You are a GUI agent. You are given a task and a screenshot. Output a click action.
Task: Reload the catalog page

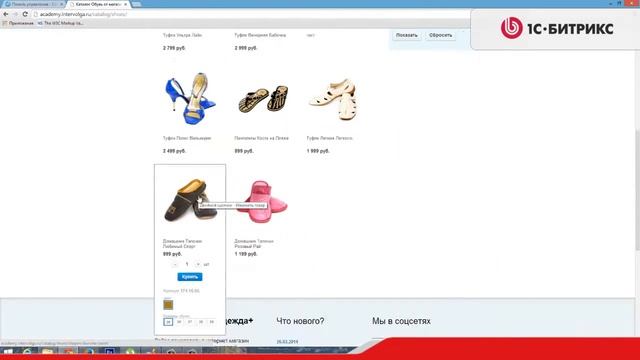tap(25, 14)
